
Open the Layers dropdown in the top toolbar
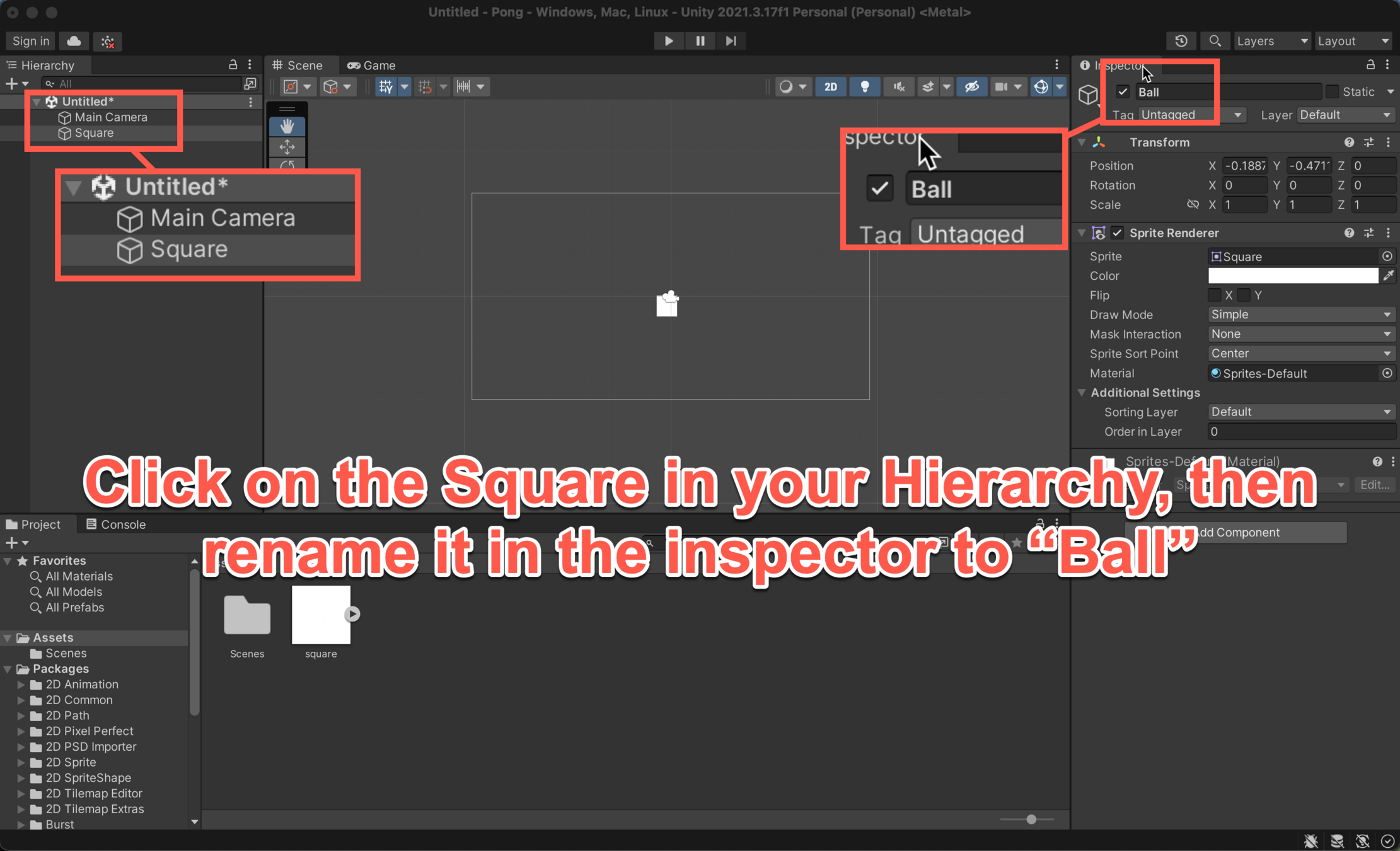1271,41
